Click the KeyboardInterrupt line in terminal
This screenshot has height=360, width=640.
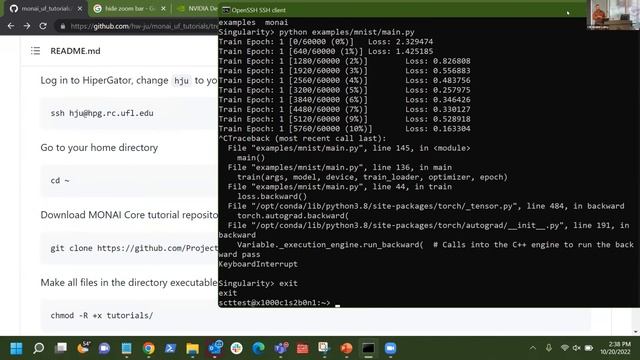[x=258, y=264]
